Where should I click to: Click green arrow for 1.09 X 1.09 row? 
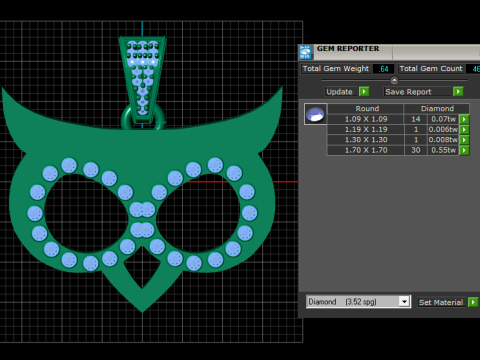(464, 119)
